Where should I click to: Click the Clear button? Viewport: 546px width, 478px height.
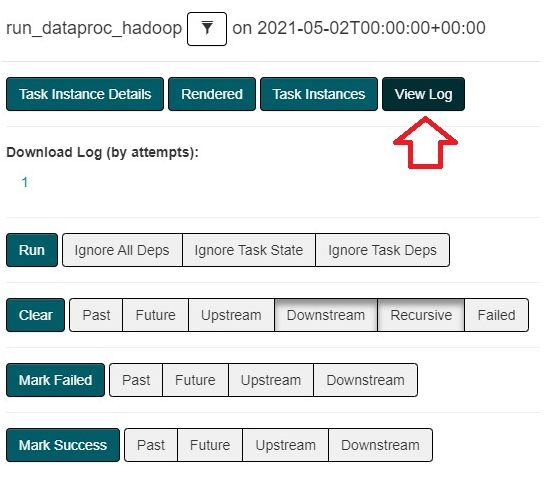[36, 315]
